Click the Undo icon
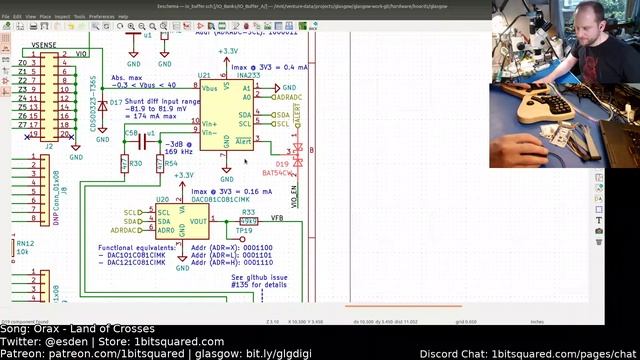 (x=71, y=26)
